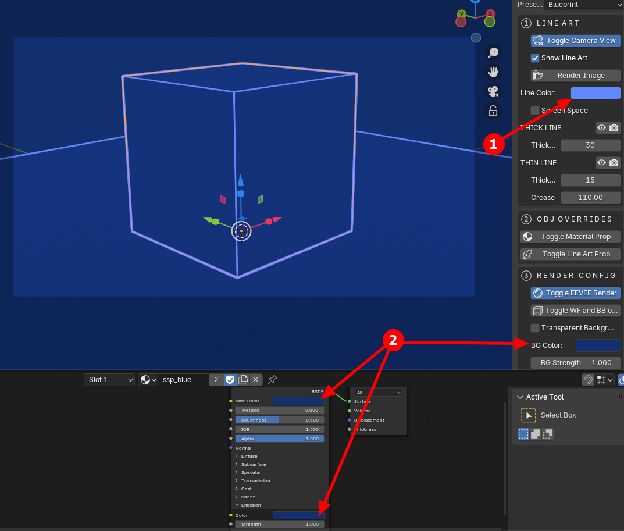
Task: Click the pan hand viewport icon
Action: click(x=493, y=72)
